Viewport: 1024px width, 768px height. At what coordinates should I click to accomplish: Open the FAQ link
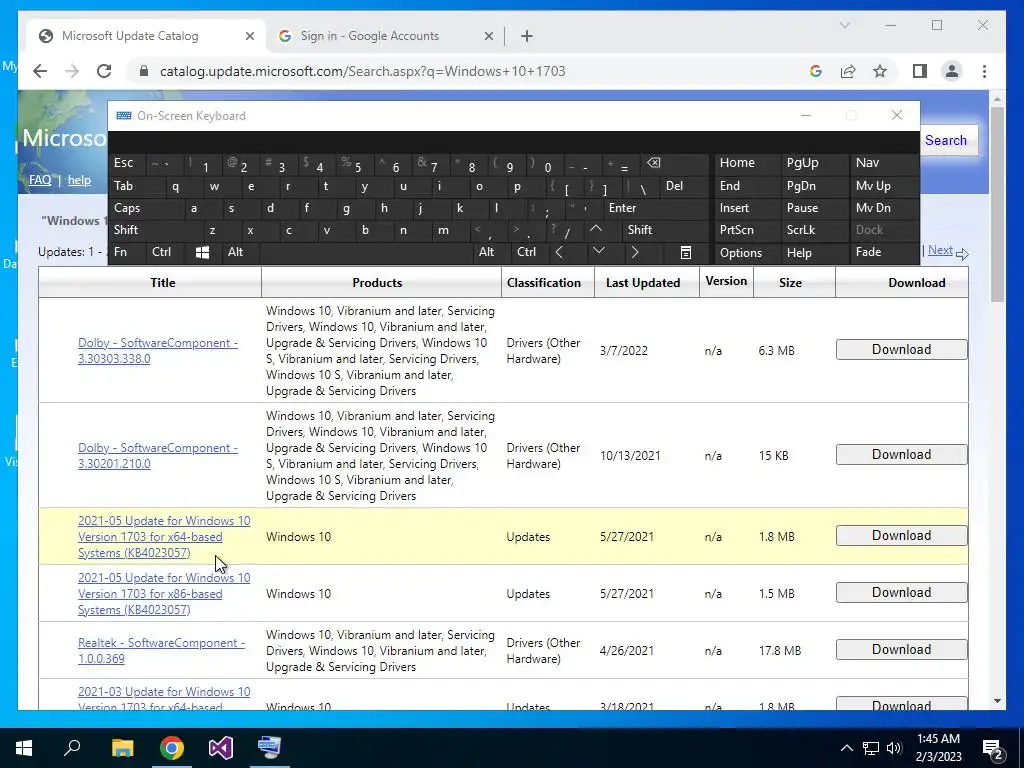pyautogui.click(x=40, y=180)
